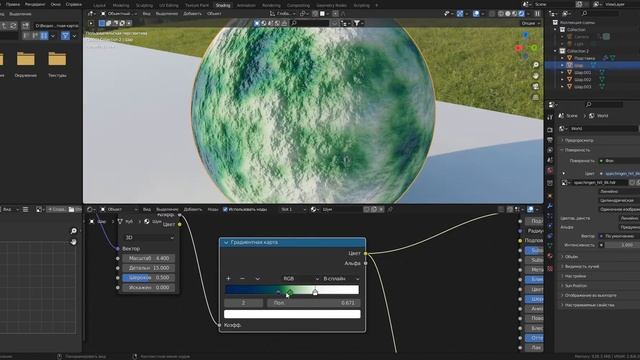Click the Коэфф. input socket of gradient node

pos(220,325)
